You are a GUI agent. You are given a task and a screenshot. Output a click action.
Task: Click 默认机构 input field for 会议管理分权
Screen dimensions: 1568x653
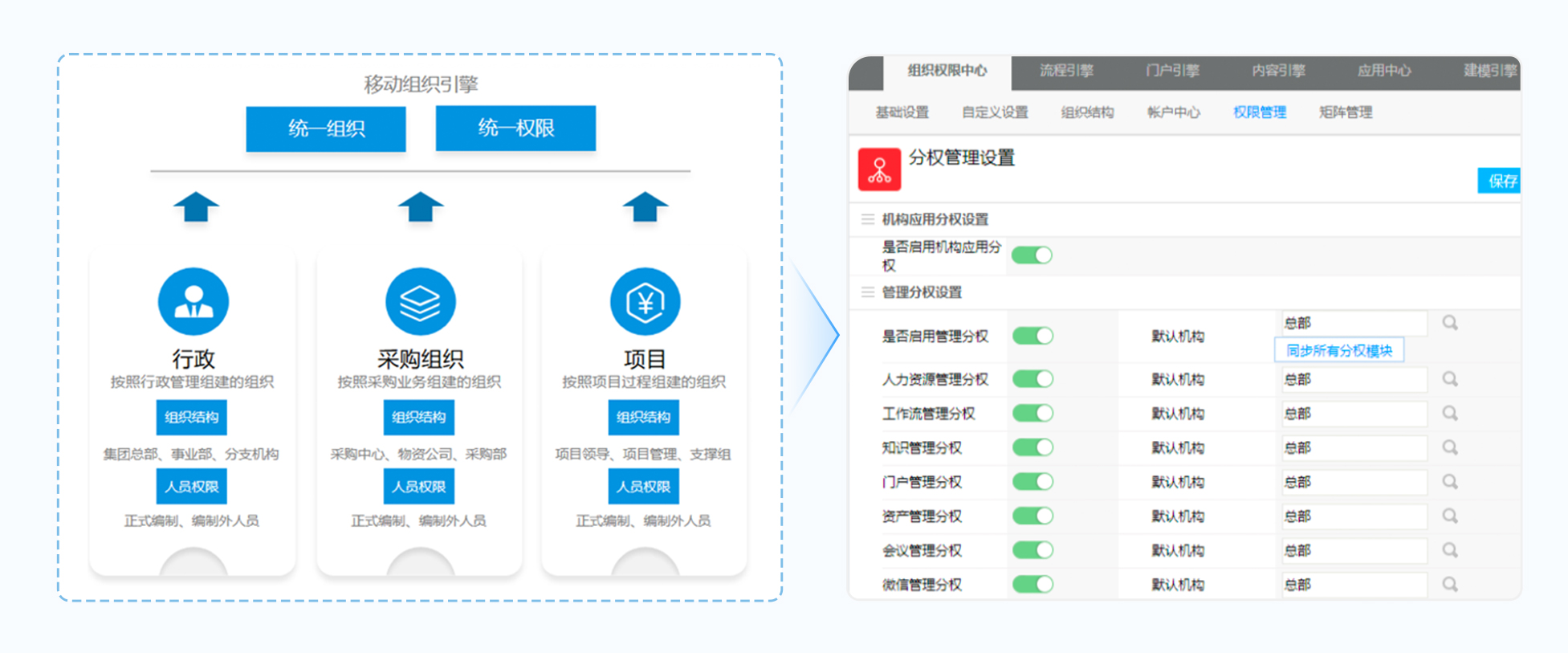click(1354, 550)
